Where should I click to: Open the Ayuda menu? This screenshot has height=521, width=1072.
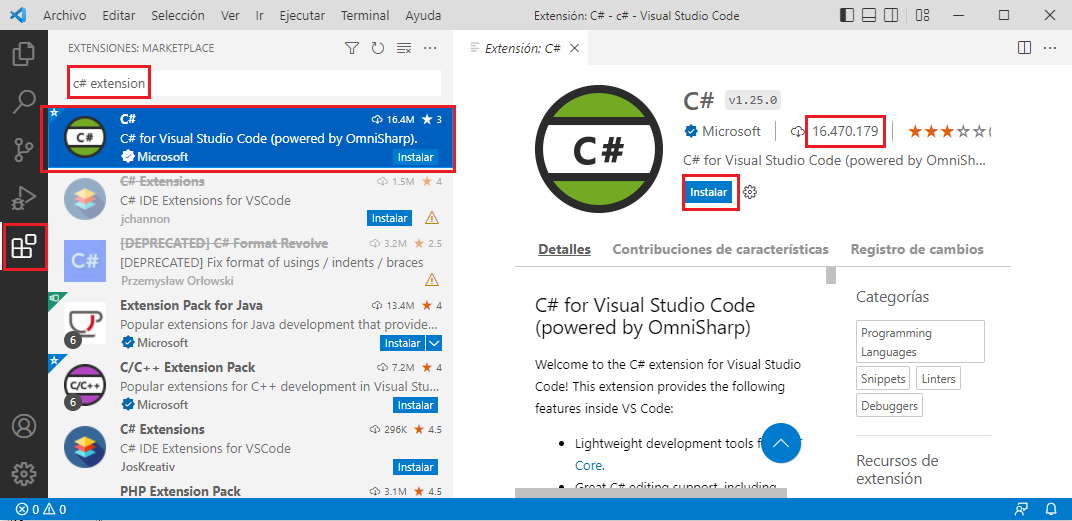click(423, 15)
